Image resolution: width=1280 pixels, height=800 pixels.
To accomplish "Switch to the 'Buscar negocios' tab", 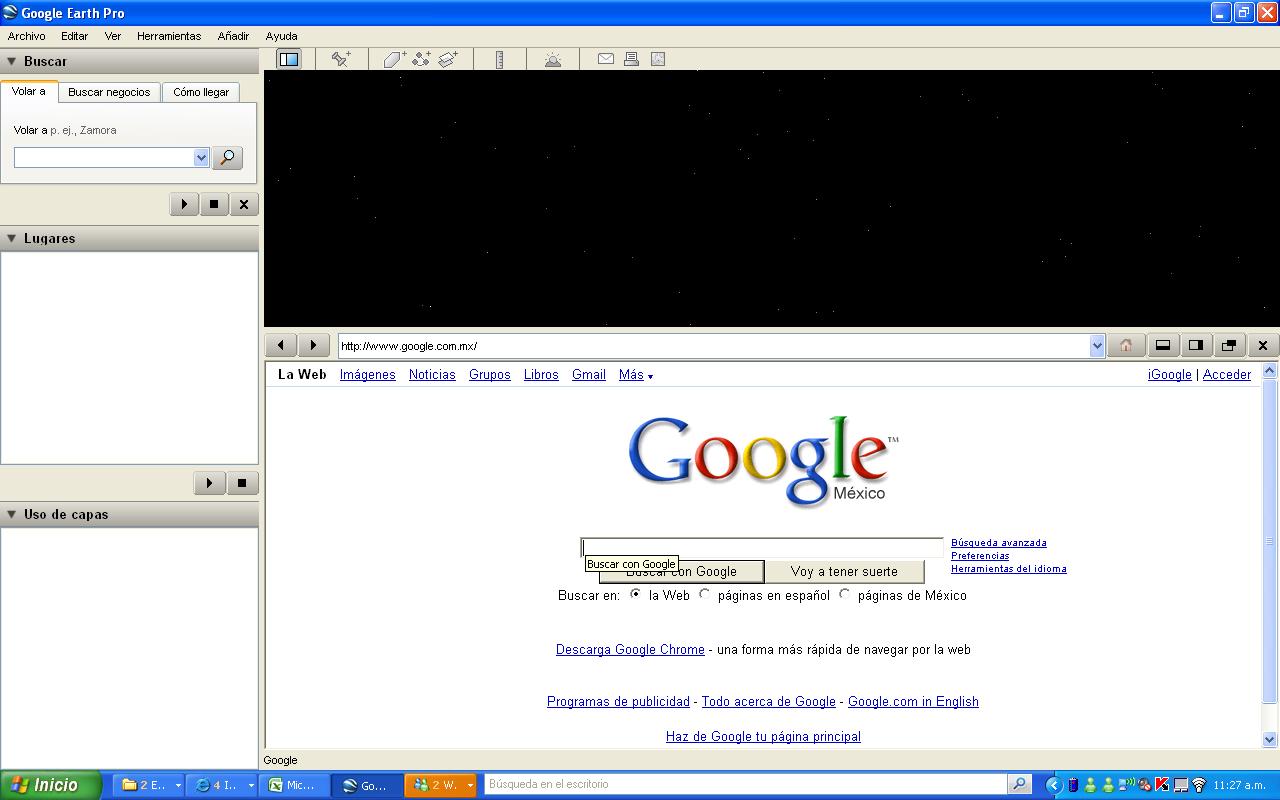I will click(109, 92).
